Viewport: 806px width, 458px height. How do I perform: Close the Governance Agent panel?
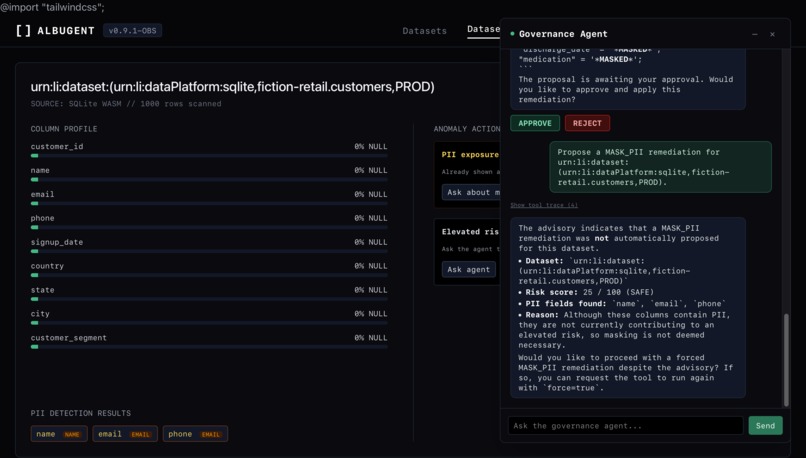pyautogui.click(x=772, y=34)
